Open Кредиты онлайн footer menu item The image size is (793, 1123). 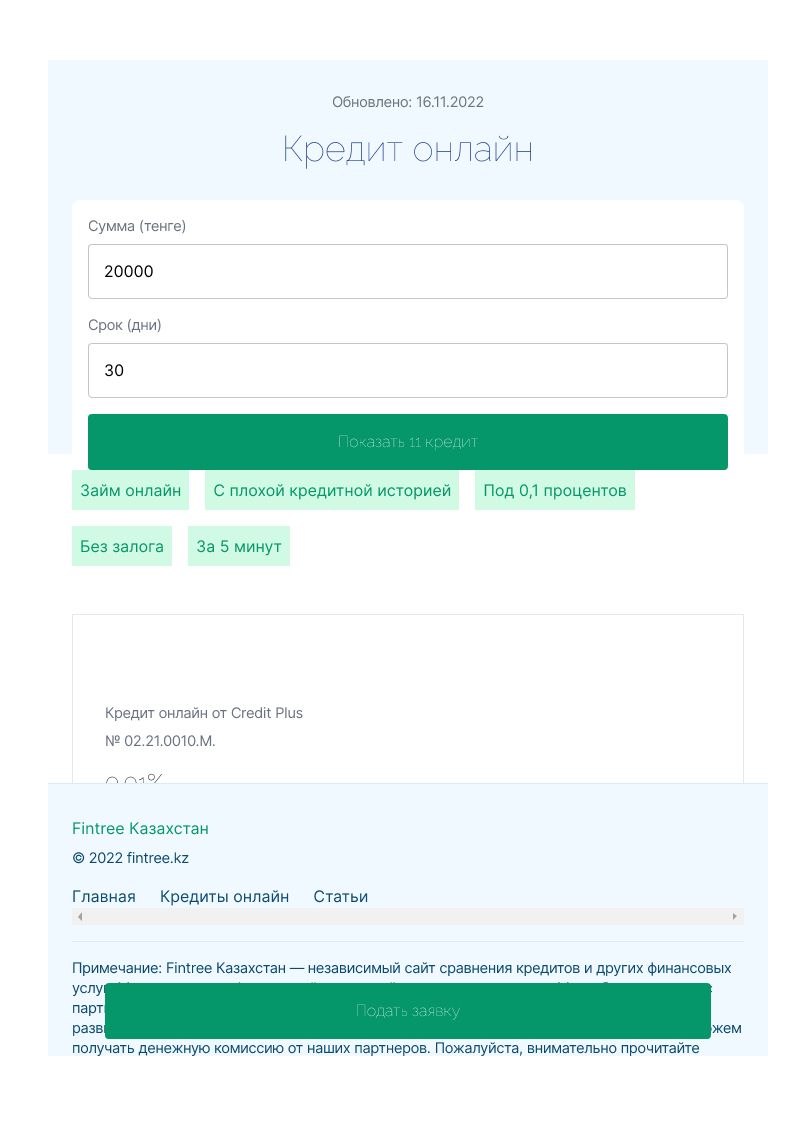click(224, 897)
